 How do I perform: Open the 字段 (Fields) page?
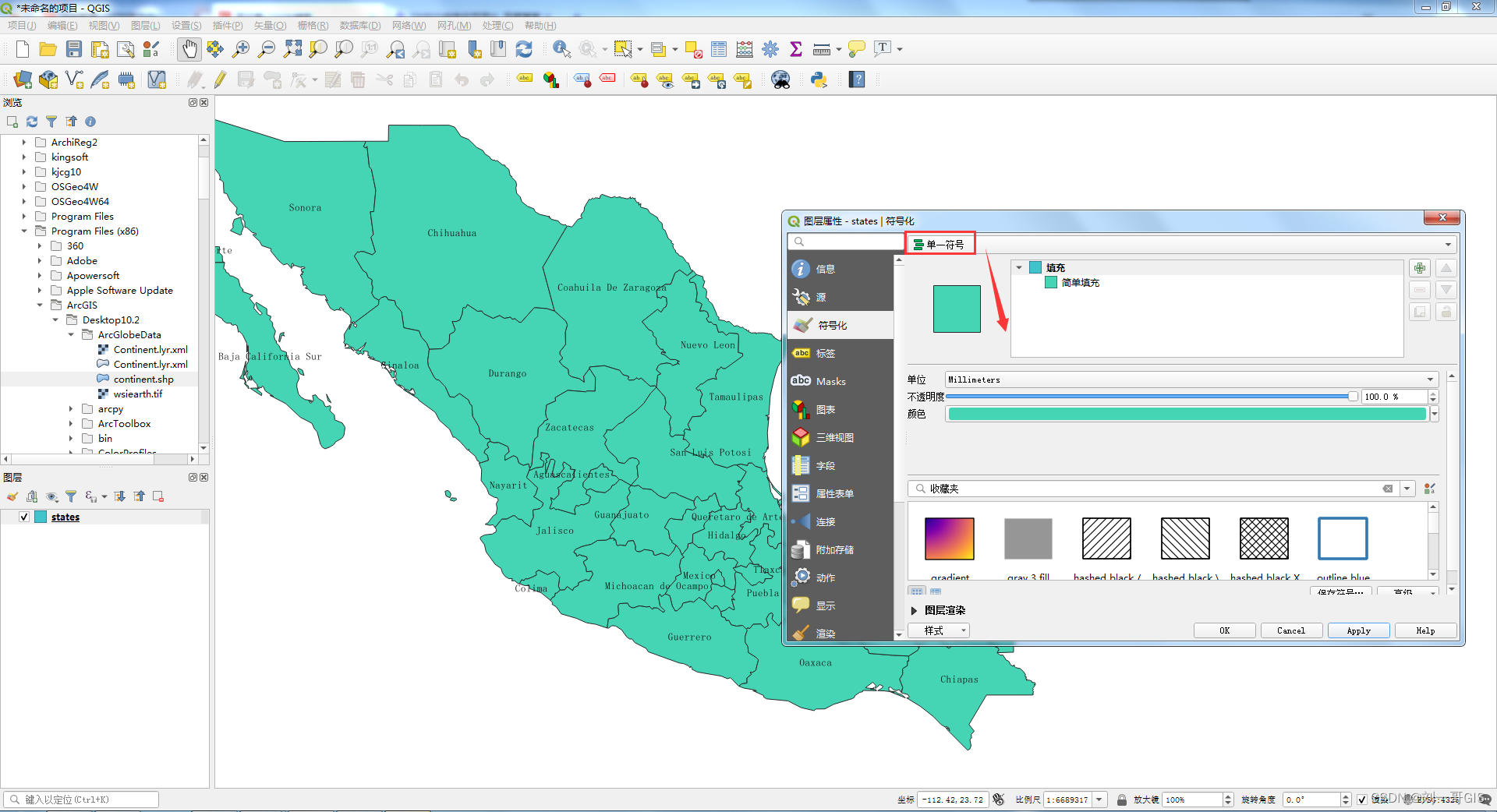pos(840,465)
